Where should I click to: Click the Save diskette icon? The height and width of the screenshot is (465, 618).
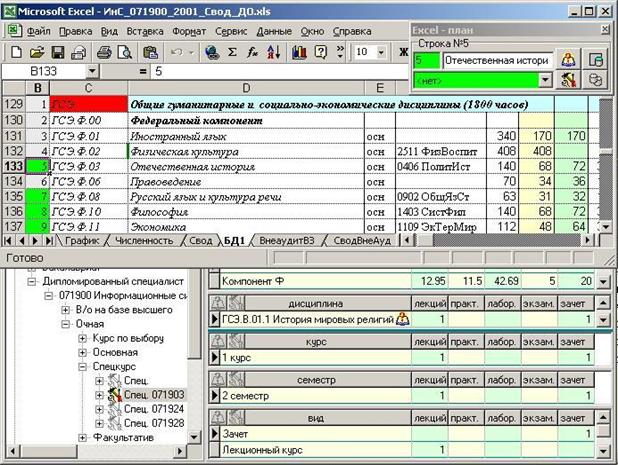57,51
